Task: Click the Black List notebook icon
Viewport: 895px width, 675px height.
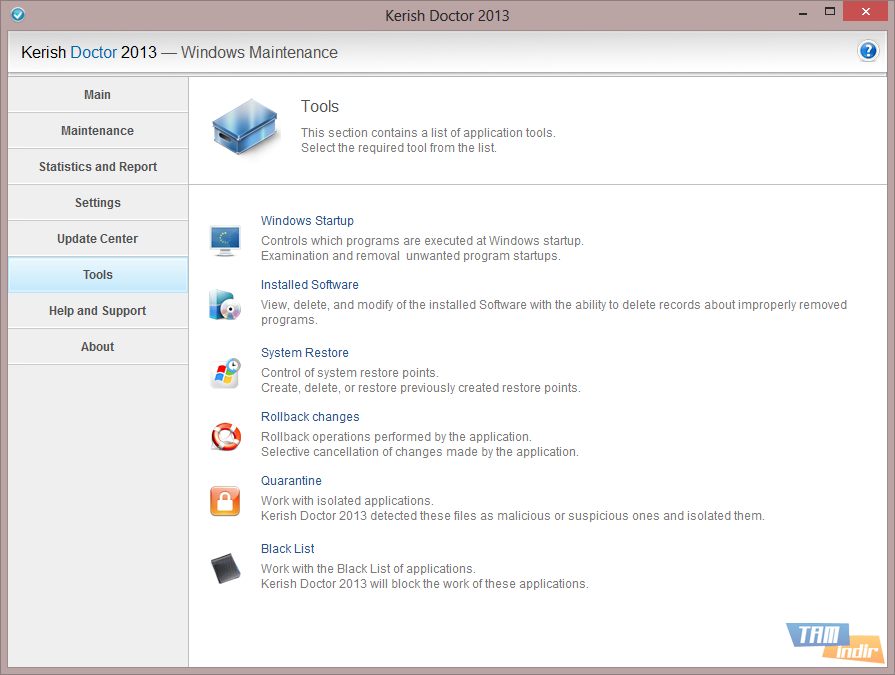Action: (x=225, y=568)
